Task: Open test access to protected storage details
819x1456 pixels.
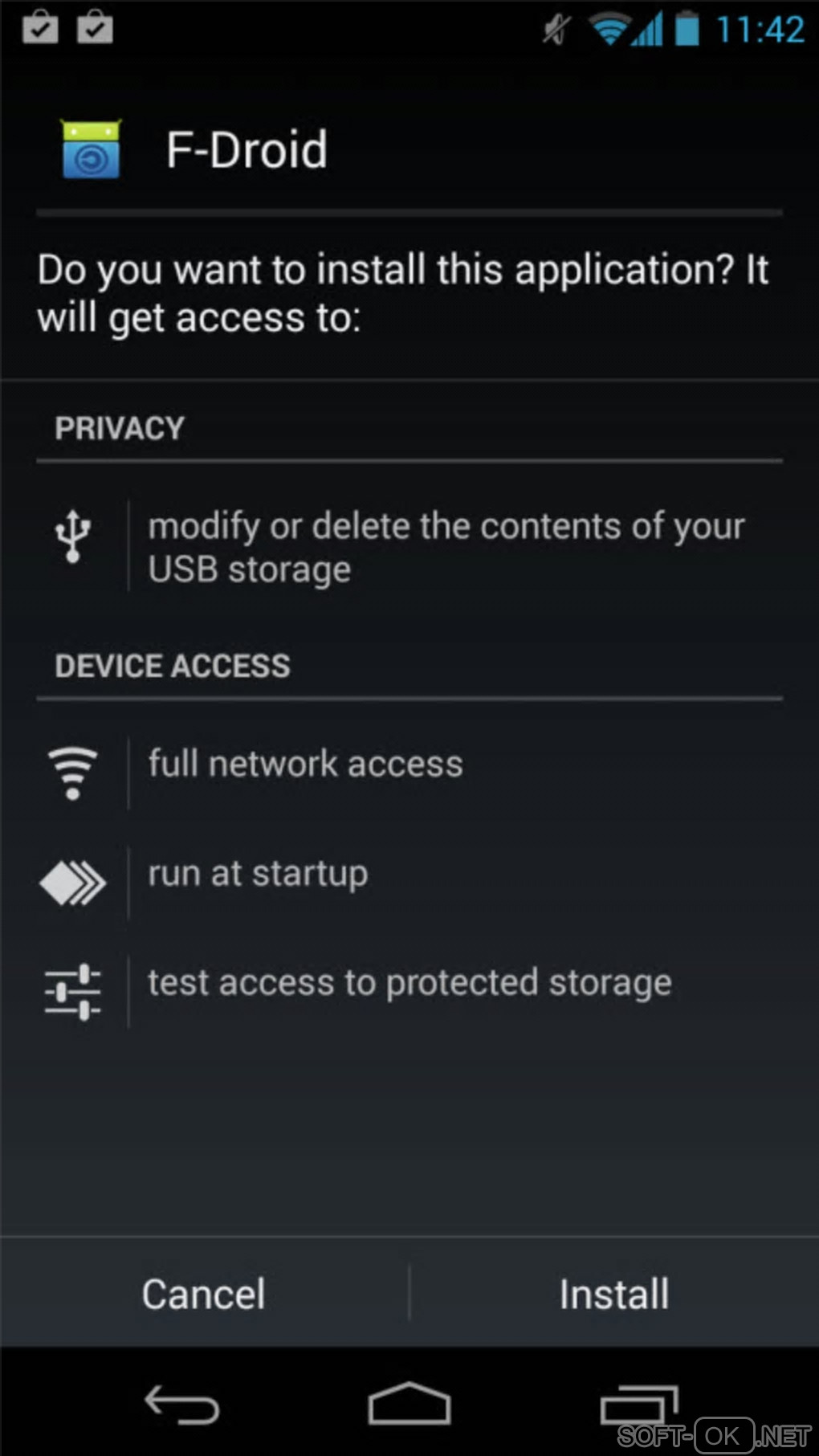Action: (409, 983)
